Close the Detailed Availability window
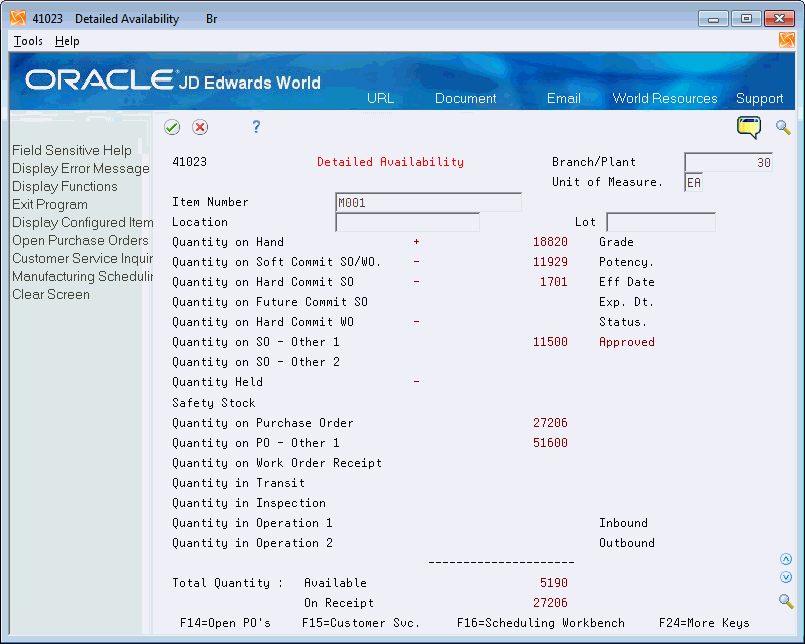This screenshot has width=805, height=644. click(x=779, y=19)
